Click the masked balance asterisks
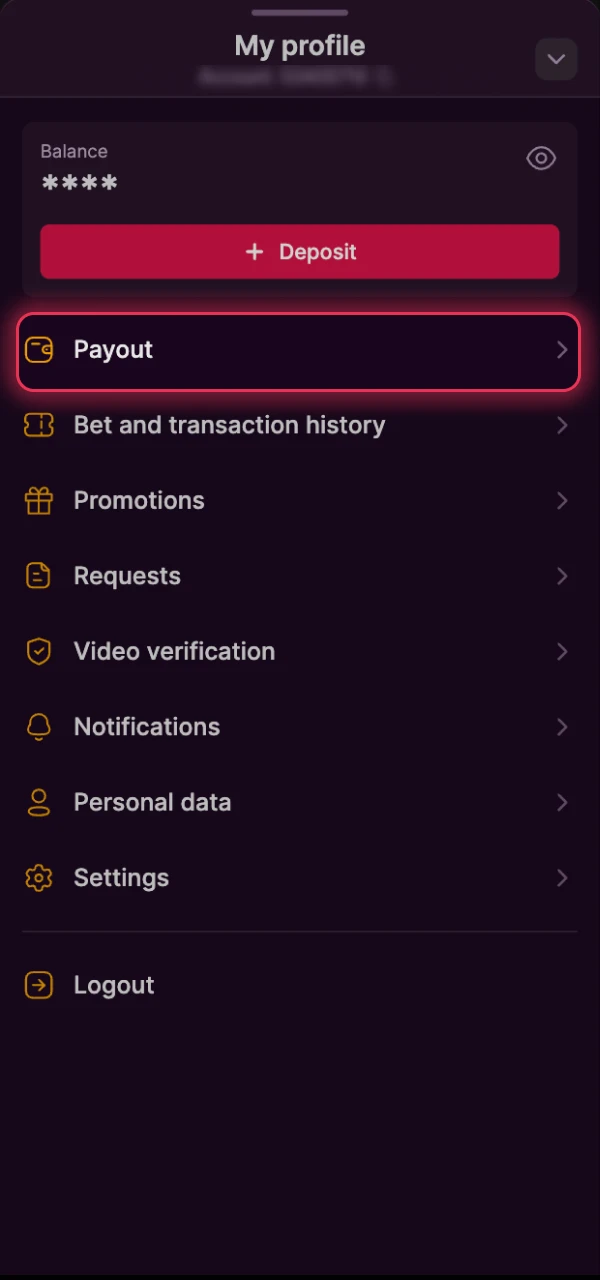The width and height of the screenshot is (600, 1280). click(79, 182)
